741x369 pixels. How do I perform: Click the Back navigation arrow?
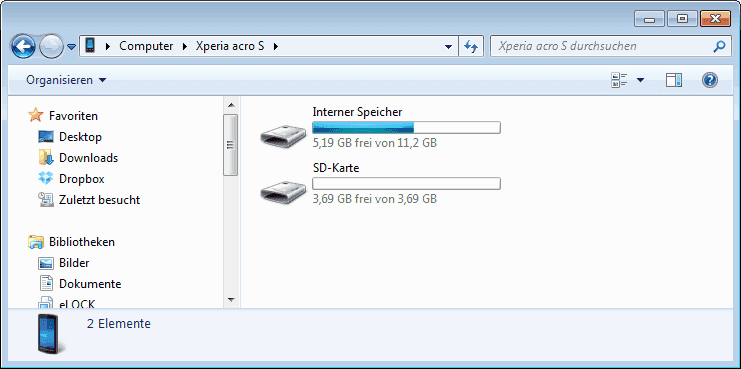[x=23, y=46]
